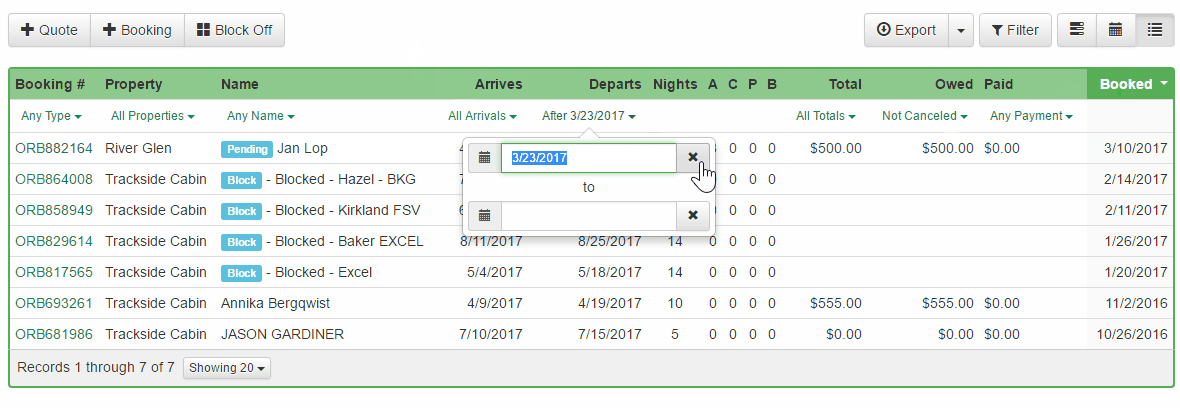Viewport: 1180px width, 408px height.
Task: Sort by the Booked column header
Action: [x=1130, y=84]
